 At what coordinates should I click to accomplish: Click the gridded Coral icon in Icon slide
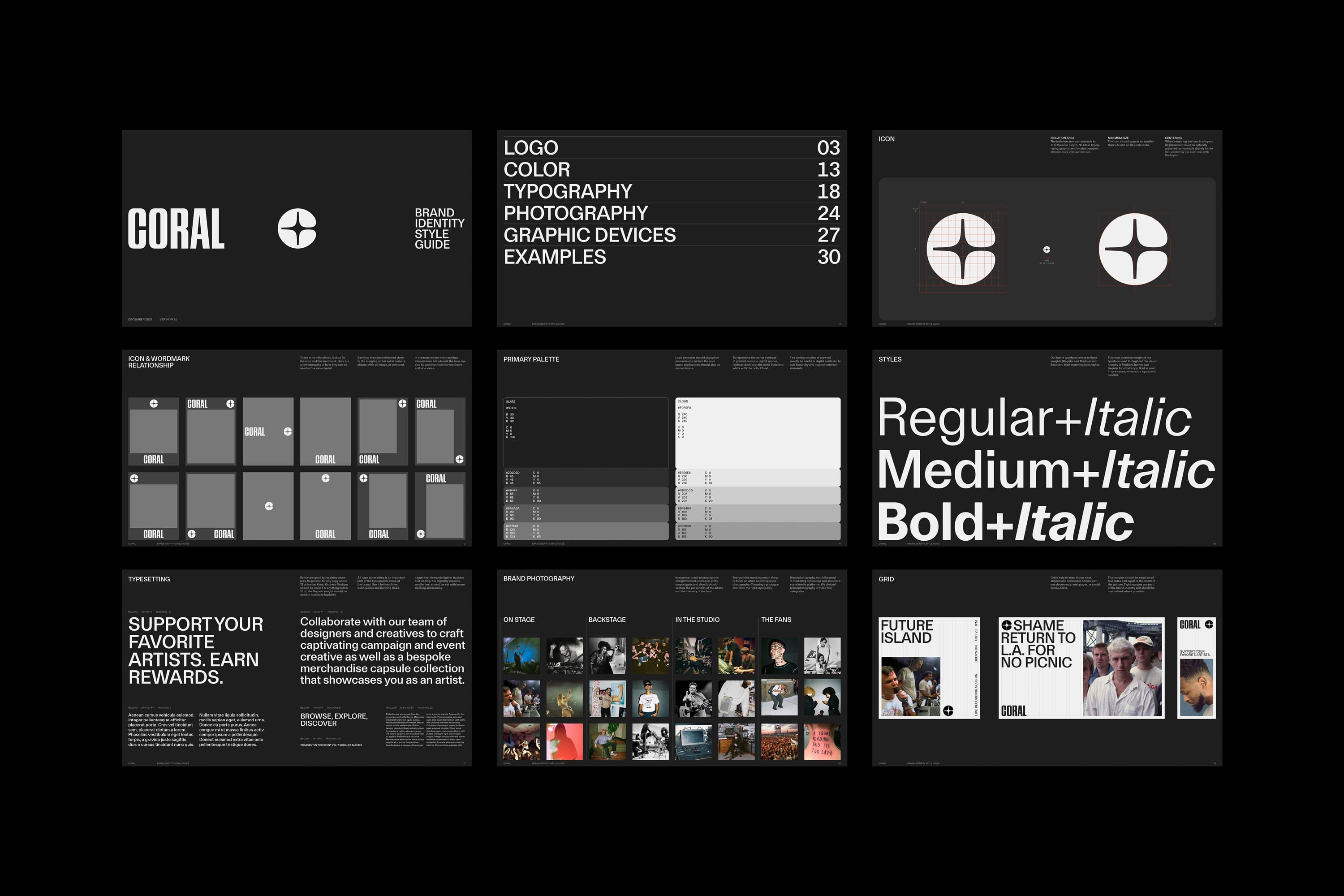(x=961, y=249)
